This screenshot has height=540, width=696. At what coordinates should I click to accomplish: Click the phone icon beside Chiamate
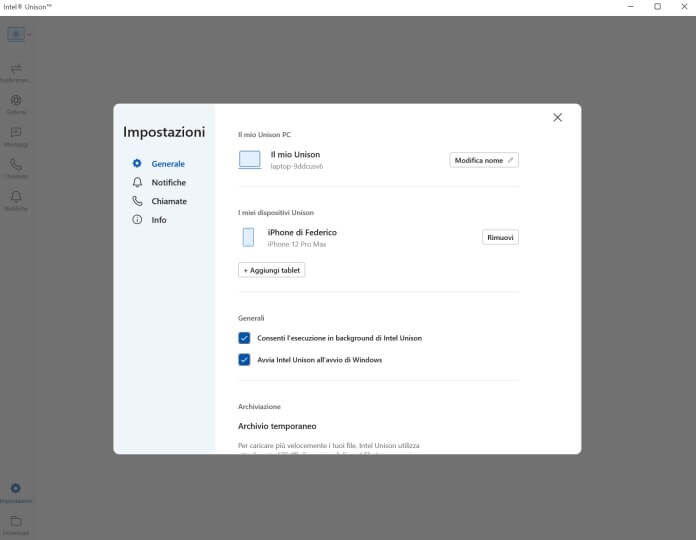point(137,201)
